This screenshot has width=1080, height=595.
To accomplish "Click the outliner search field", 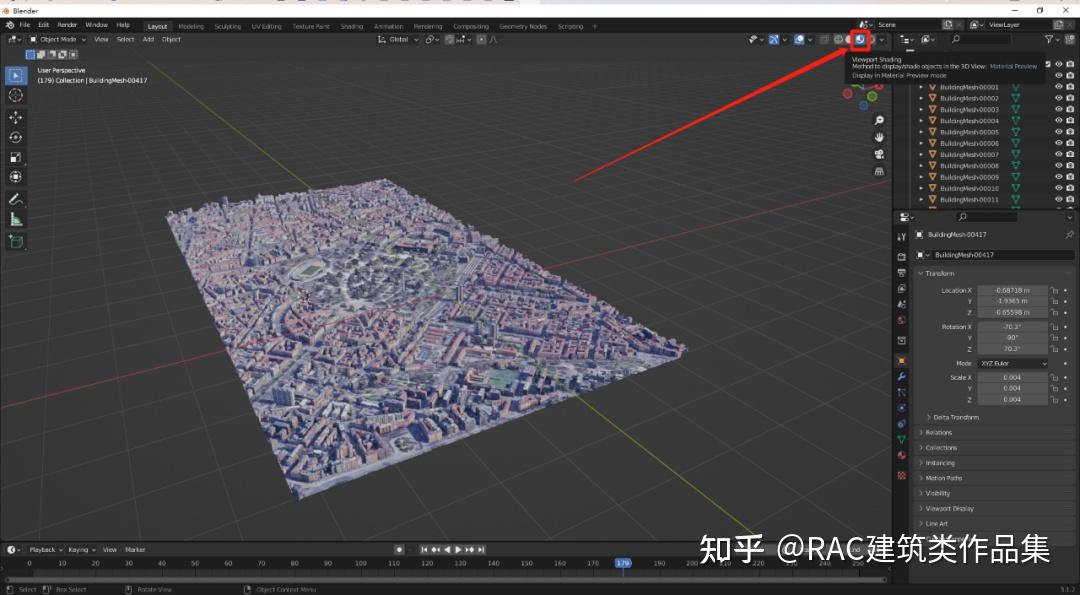I will tap(980, 40).
